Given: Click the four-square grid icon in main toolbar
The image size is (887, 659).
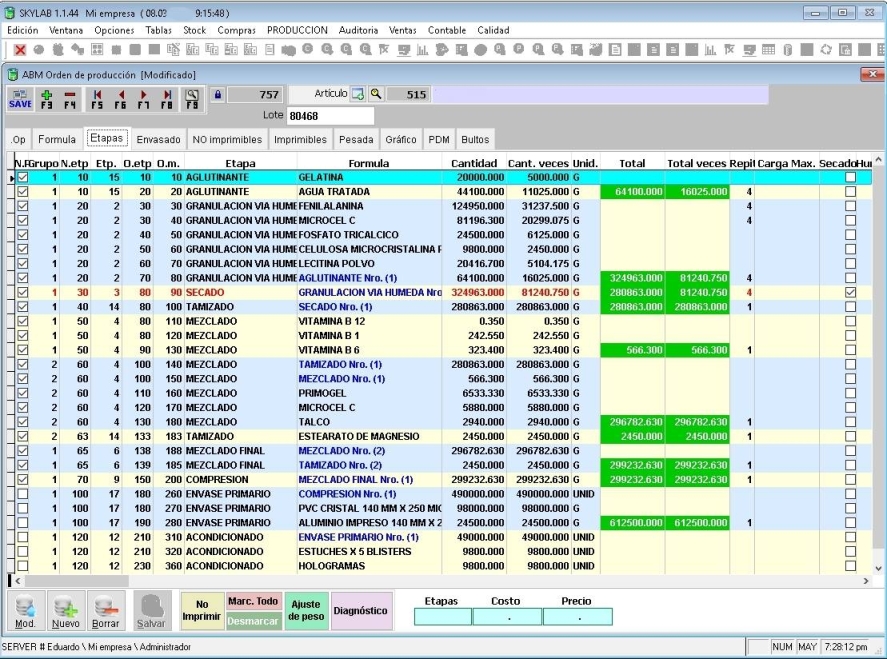Looking at the screenshot, I should click(x=97, y=50).
